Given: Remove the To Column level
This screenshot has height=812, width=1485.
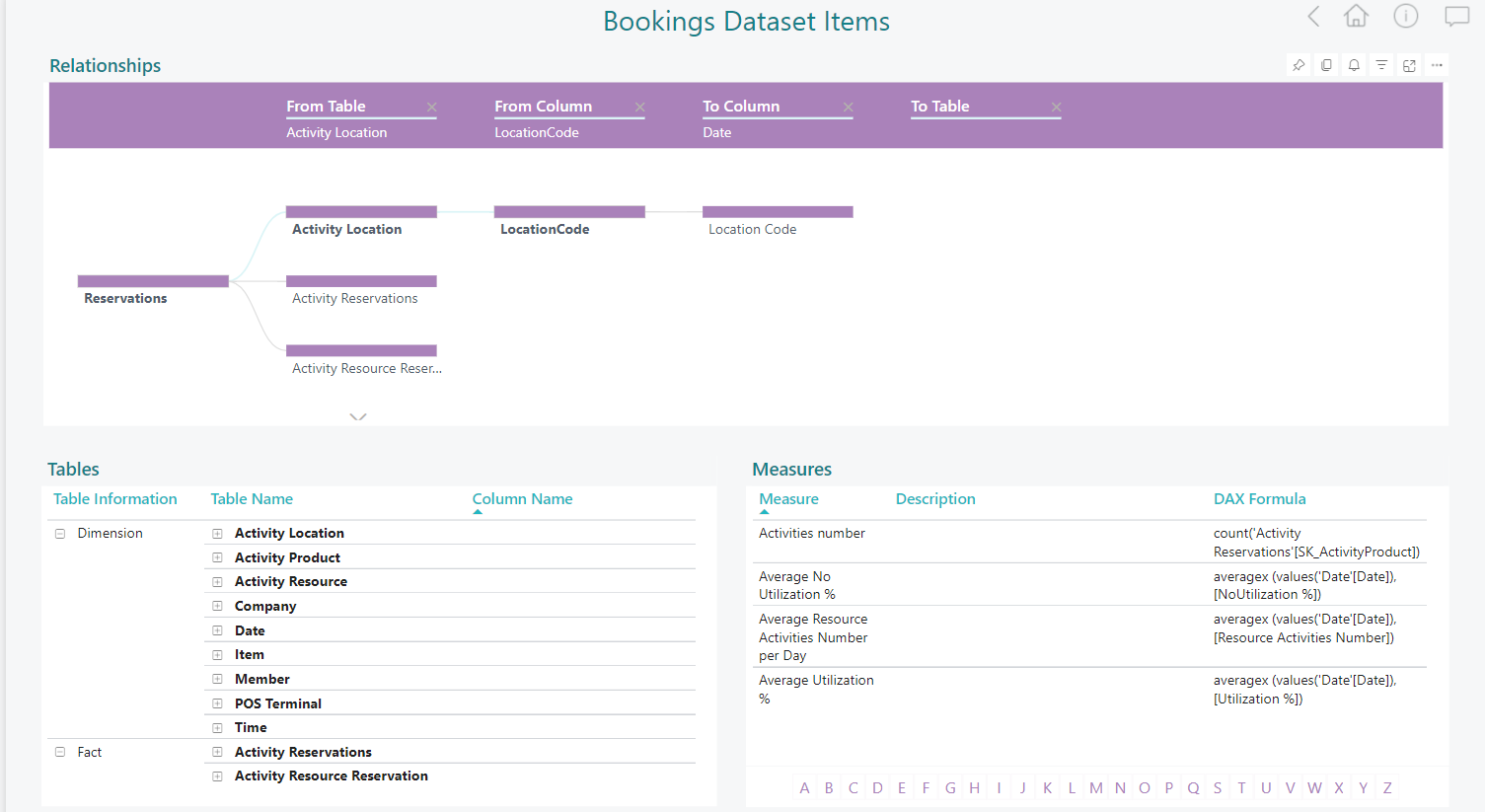Looking at the screenshot, I should pos(848,108).
